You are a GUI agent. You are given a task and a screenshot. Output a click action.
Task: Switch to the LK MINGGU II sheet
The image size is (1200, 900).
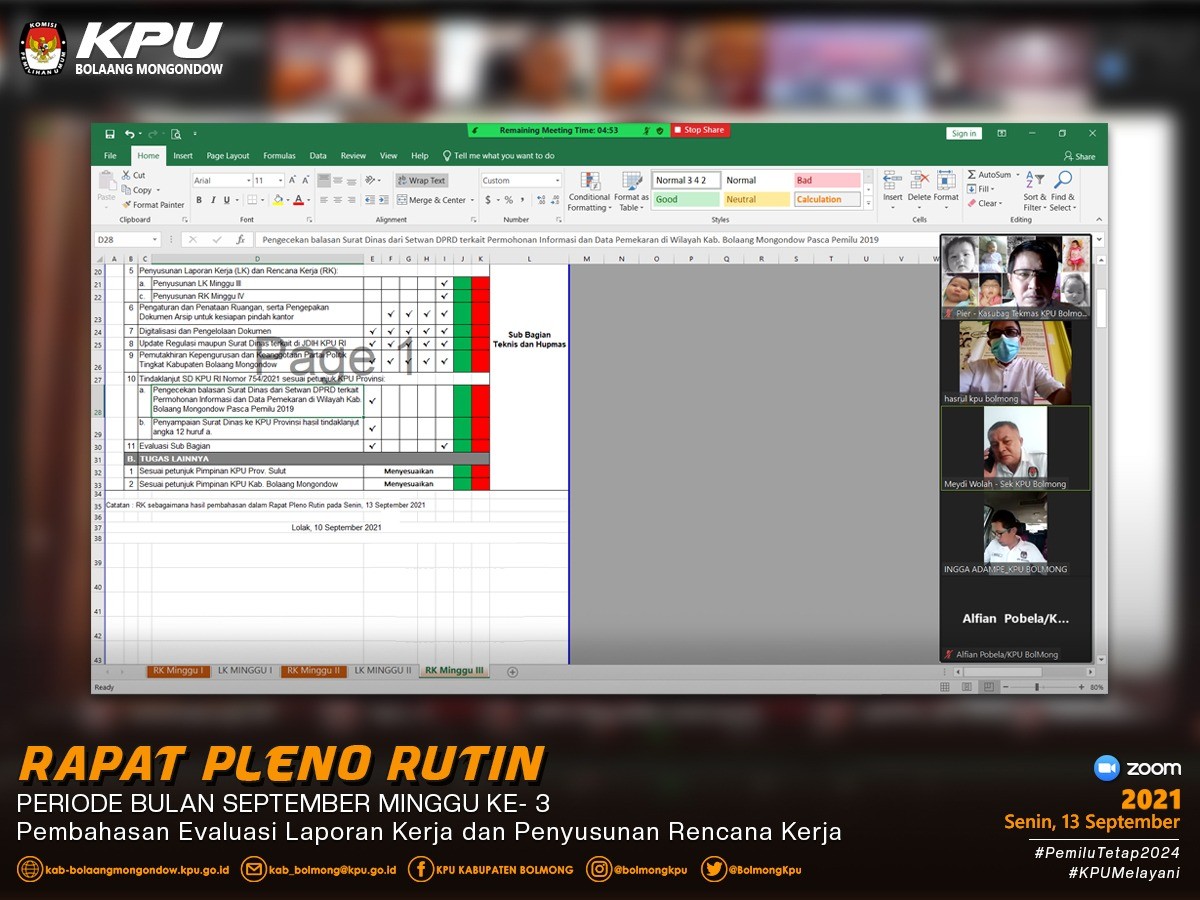[382, 670]
